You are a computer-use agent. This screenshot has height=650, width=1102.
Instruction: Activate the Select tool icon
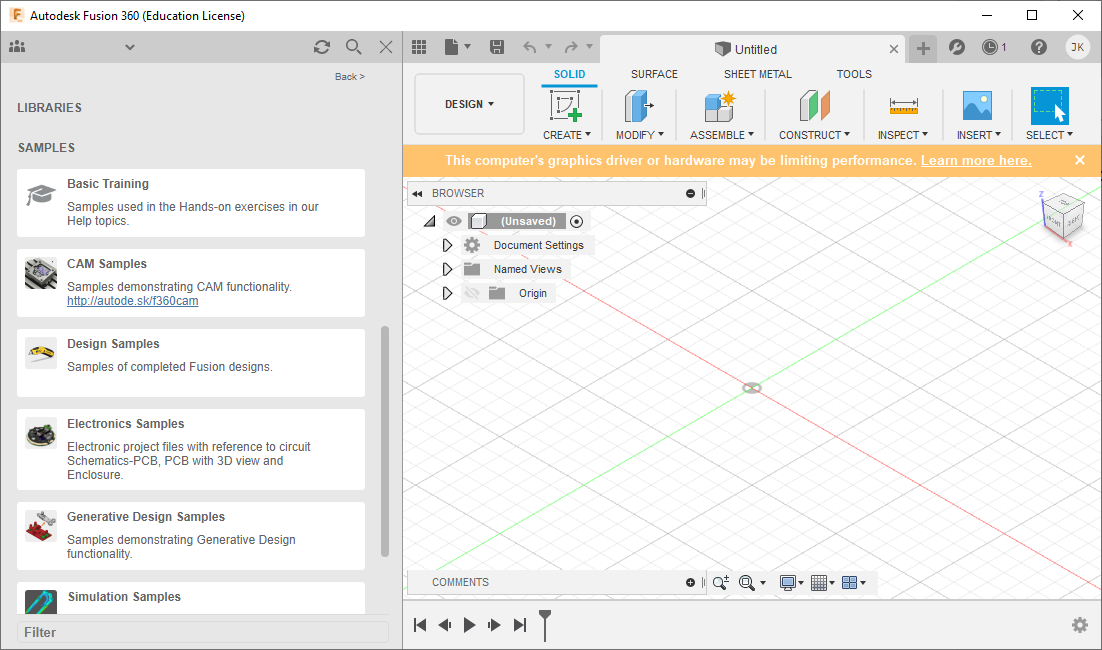[x=1049, y=106]
